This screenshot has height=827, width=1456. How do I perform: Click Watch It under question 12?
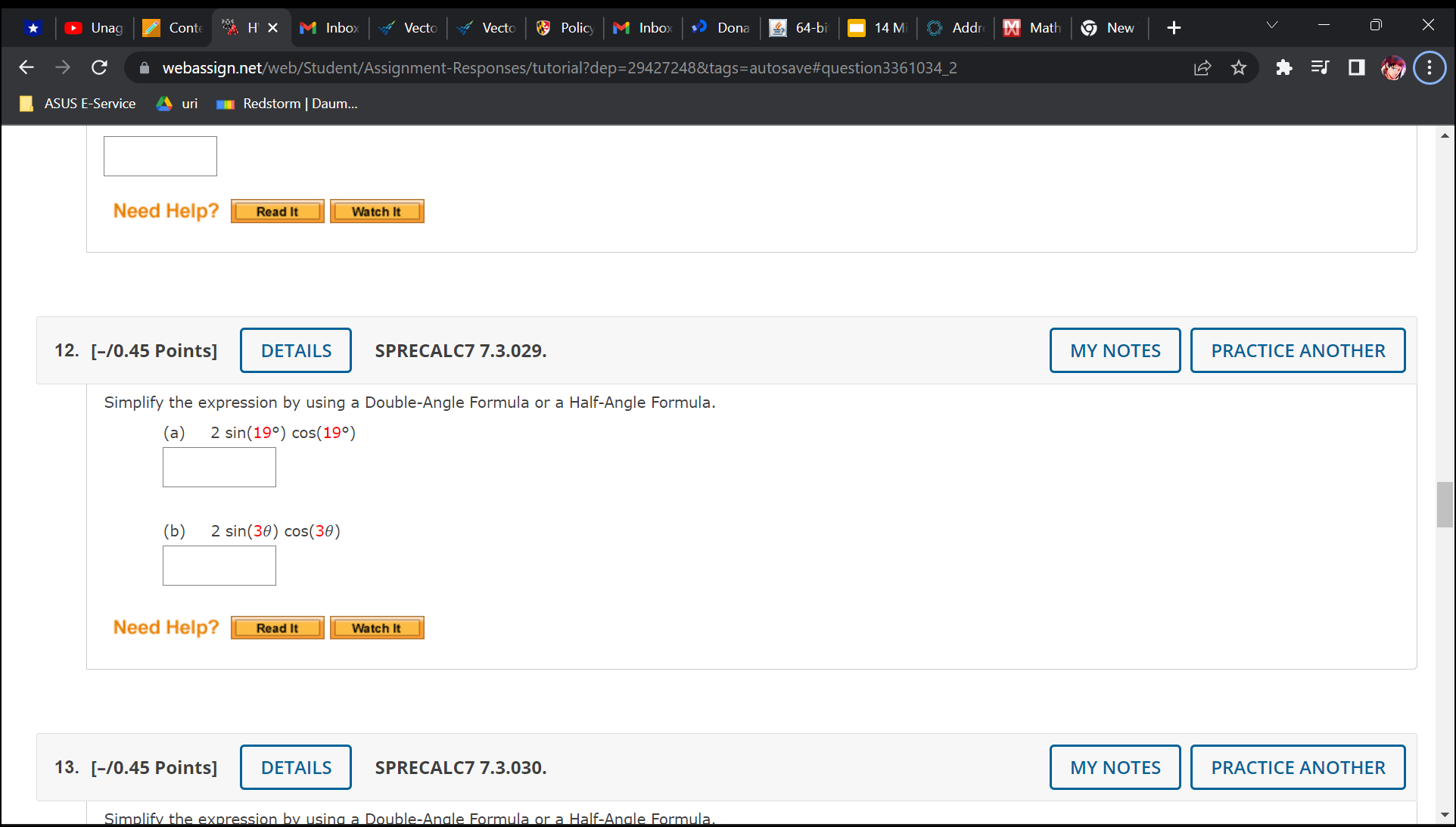point(377,628)
